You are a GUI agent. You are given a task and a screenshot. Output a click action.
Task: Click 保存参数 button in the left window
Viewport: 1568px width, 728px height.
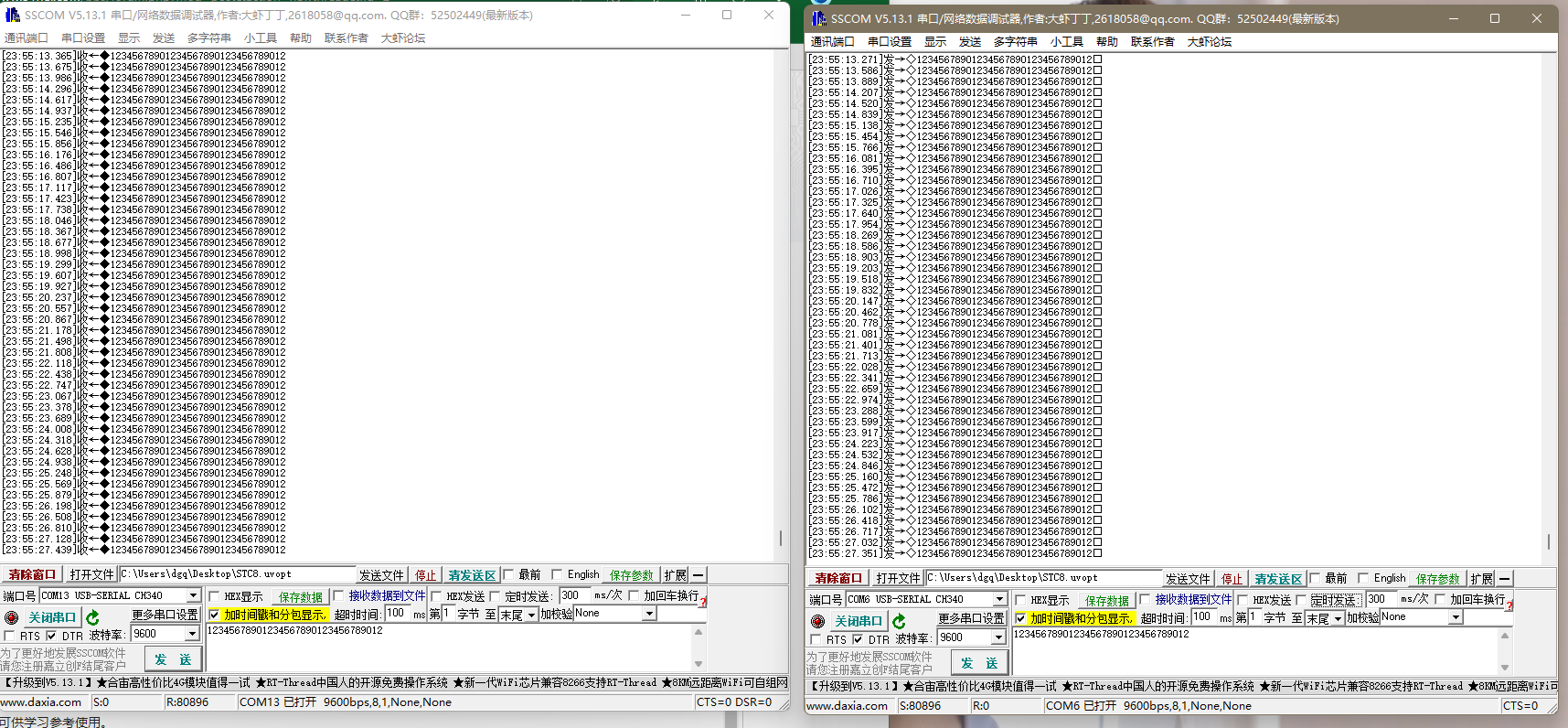point(632,575)
